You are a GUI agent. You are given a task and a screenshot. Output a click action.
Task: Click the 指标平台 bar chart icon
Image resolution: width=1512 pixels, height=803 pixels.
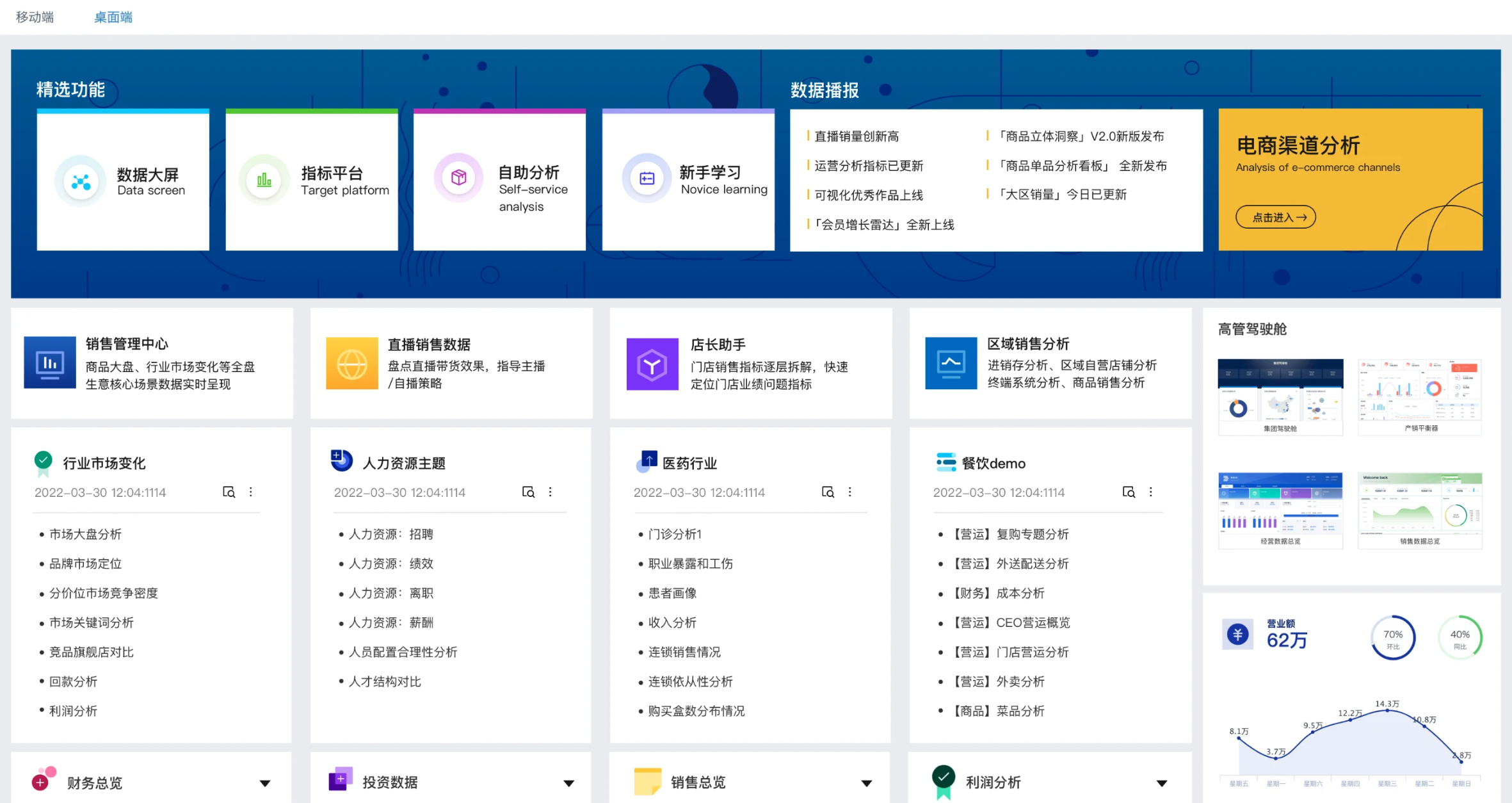(x=264, y=181)
